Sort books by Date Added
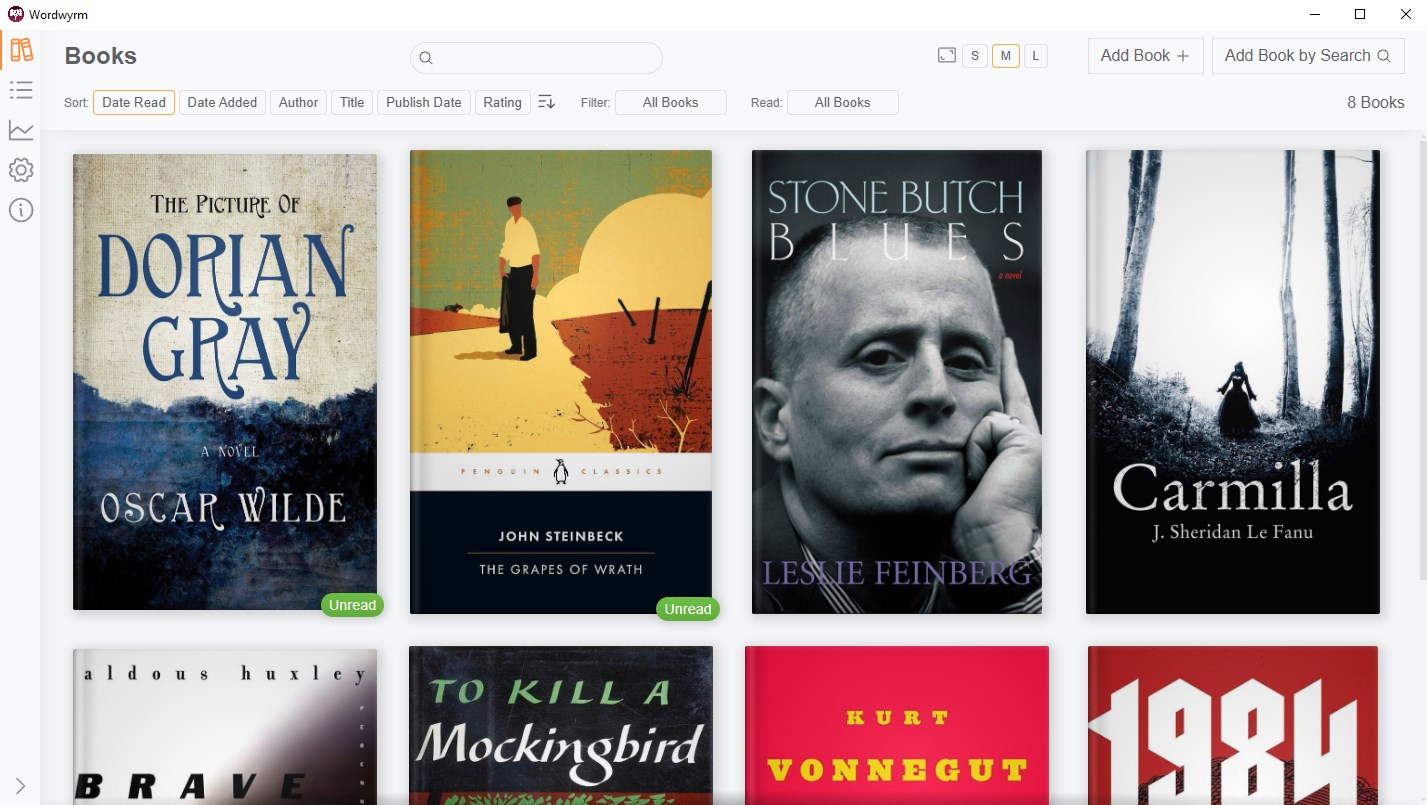Screen dimensions: 1427x805 click(x=222, y=102)
